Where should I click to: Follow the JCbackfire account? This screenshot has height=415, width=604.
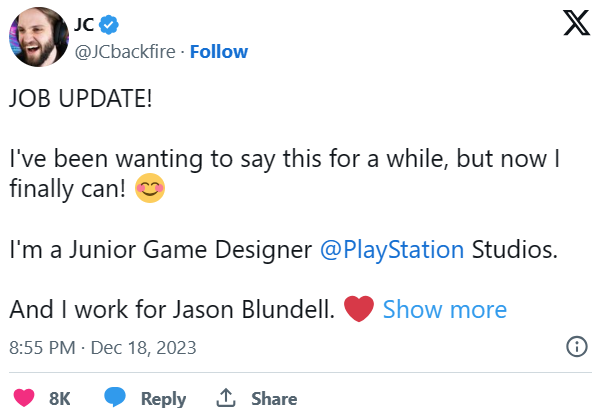click(x=219, y=51)
